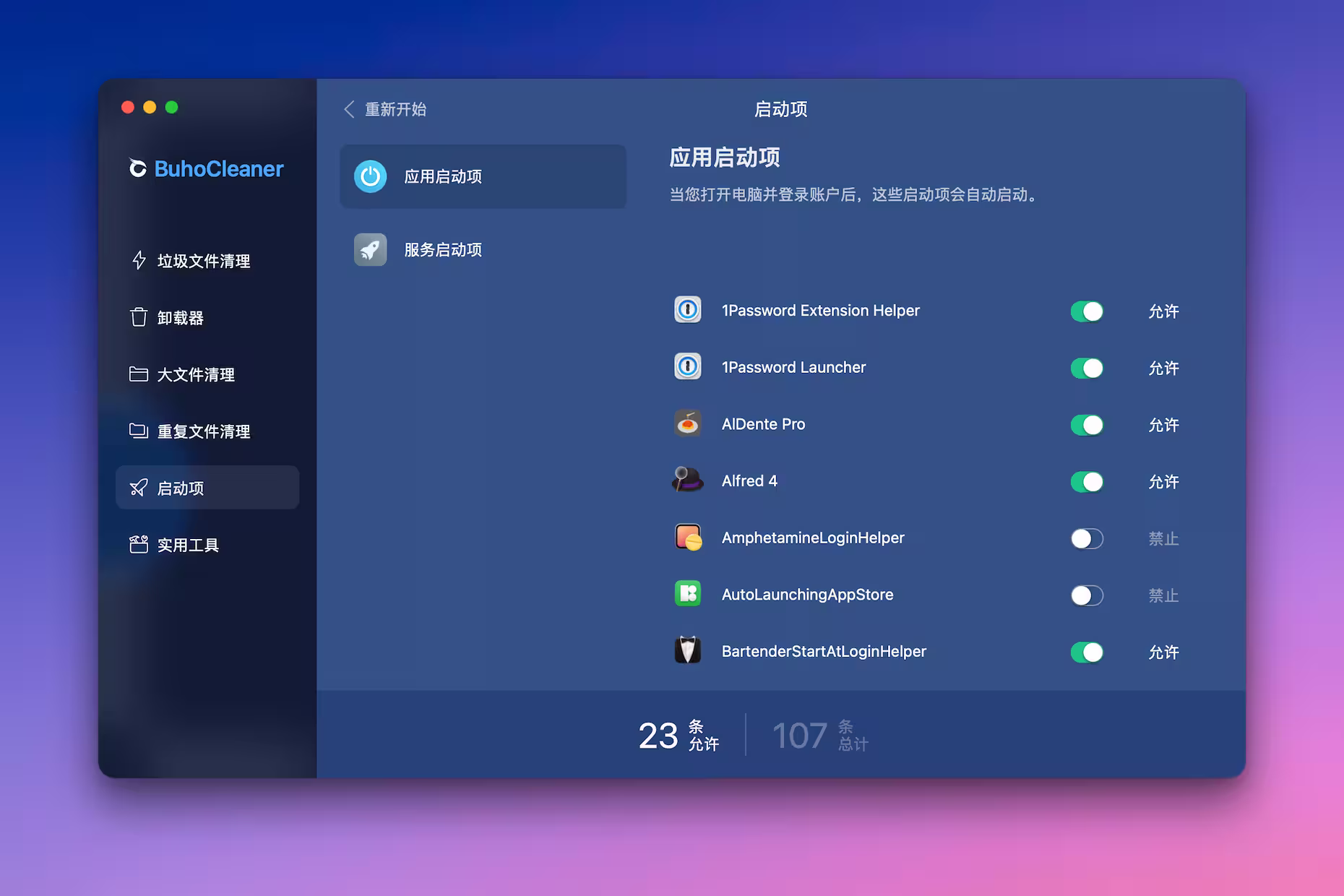The height and width of the screenshot is (896, 1344).
Task: Click the rocket icon beside 启动项 in sidebar
Action: coord(139,488)
